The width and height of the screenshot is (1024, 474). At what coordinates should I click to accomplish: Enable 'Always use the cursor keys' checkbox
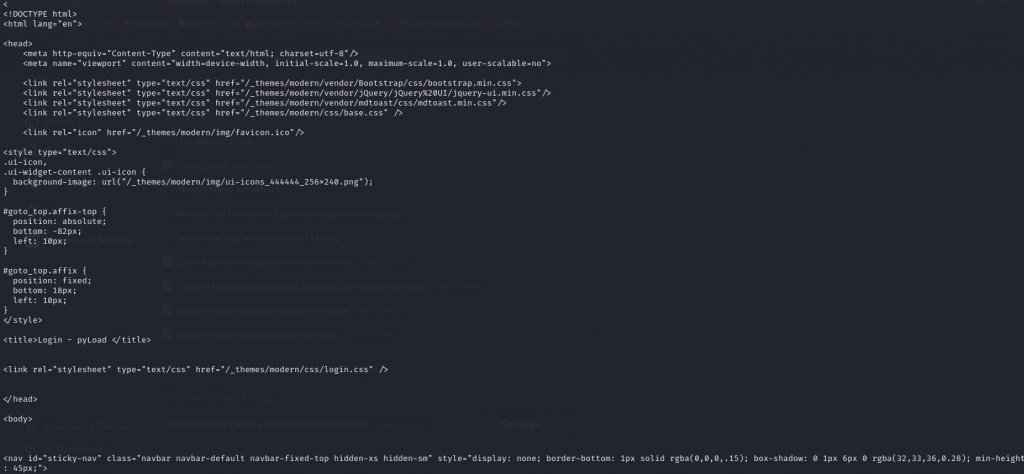pyautogui.click(x=168, y=213)
